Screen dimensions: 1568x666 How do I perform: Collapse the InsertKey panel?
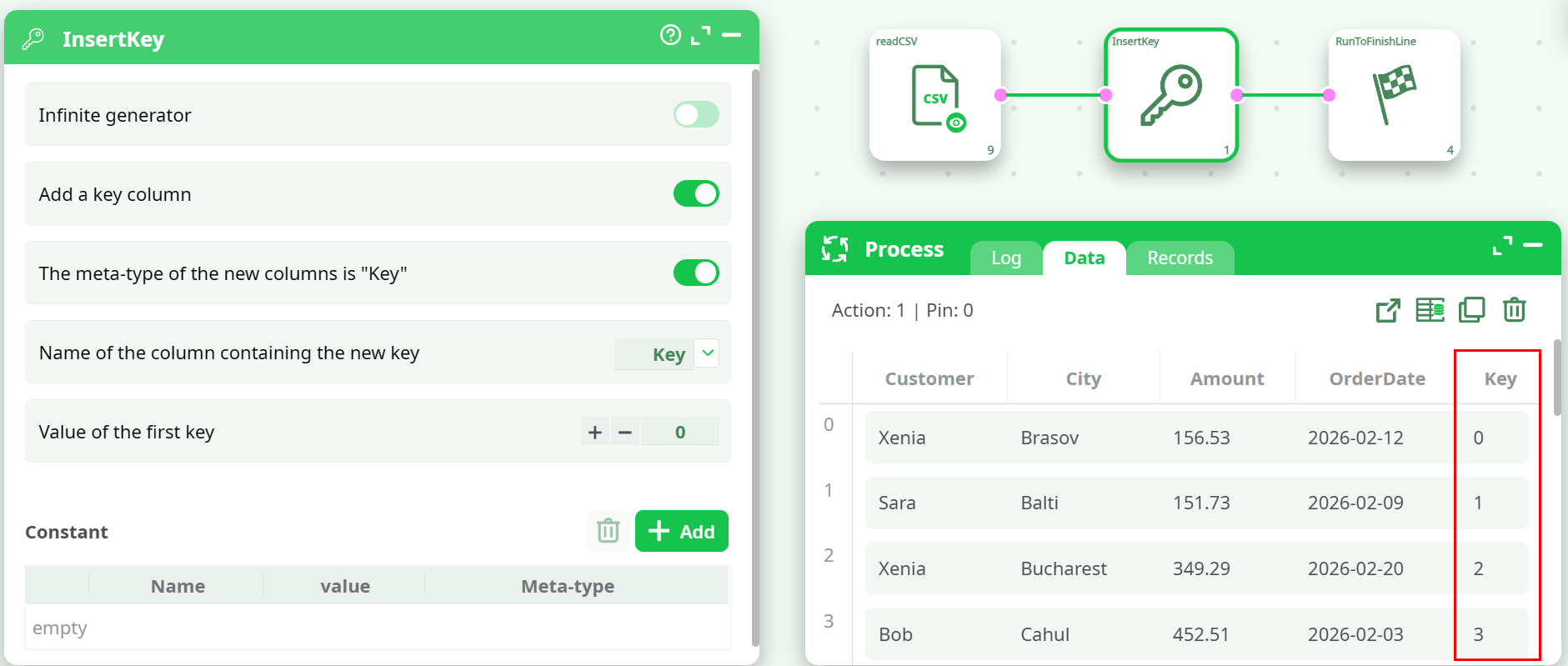732,35
